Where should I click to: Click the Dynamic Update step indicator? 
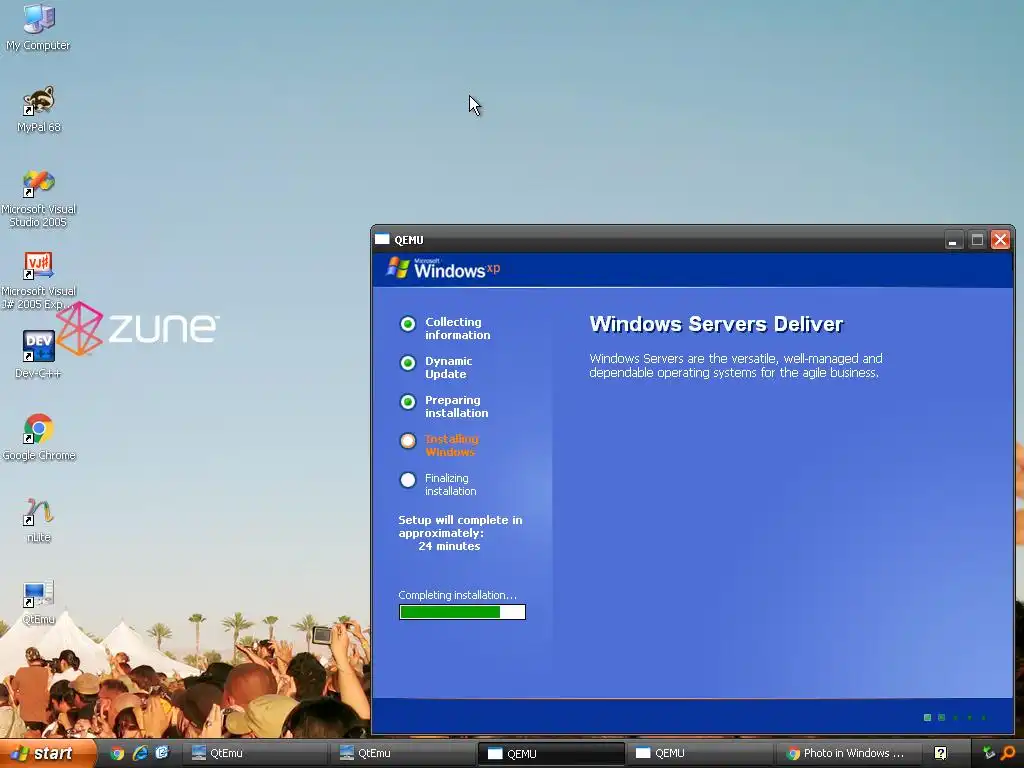(x=408, y=363)
